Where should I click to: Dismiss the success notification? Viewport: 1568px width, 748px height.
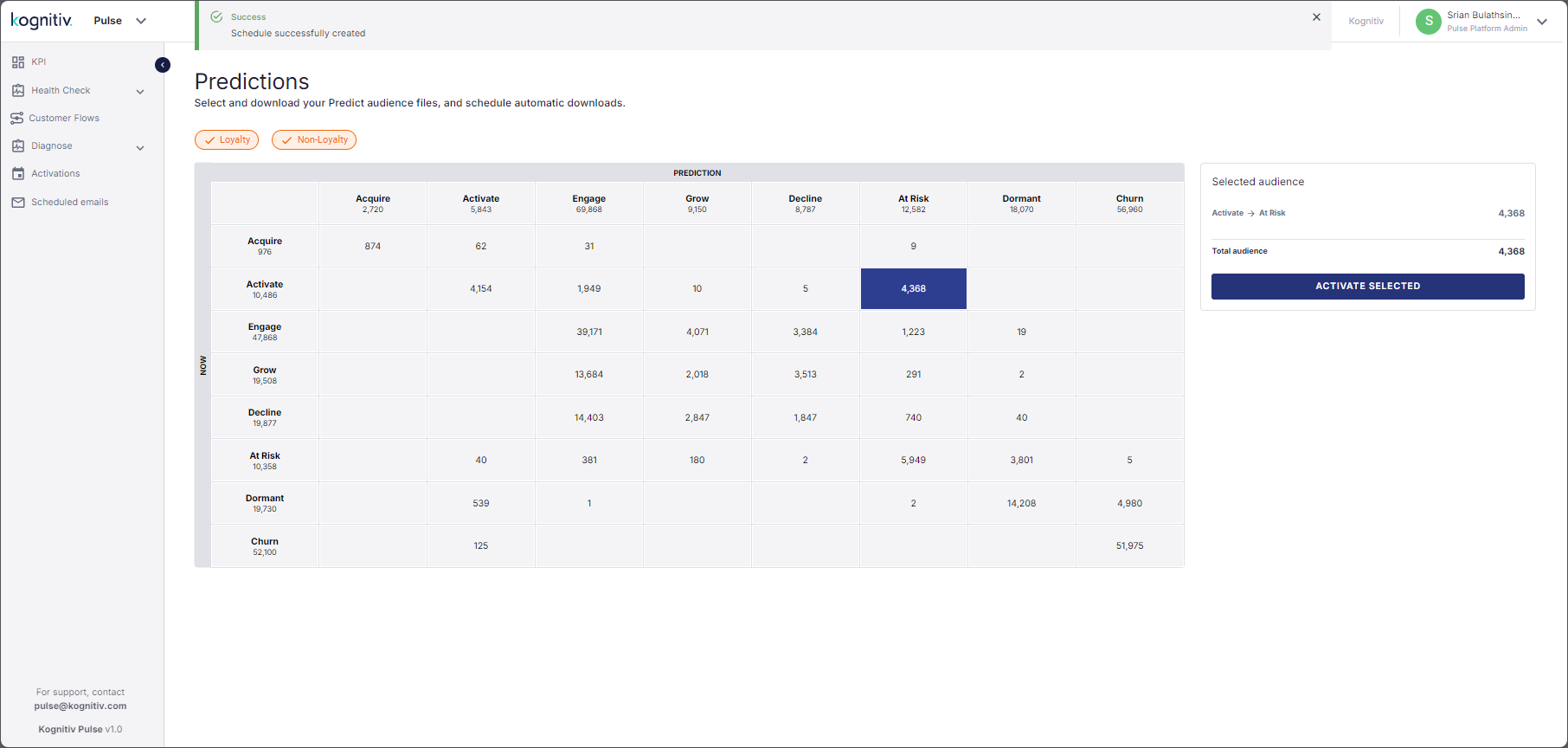pos(1316,17)
